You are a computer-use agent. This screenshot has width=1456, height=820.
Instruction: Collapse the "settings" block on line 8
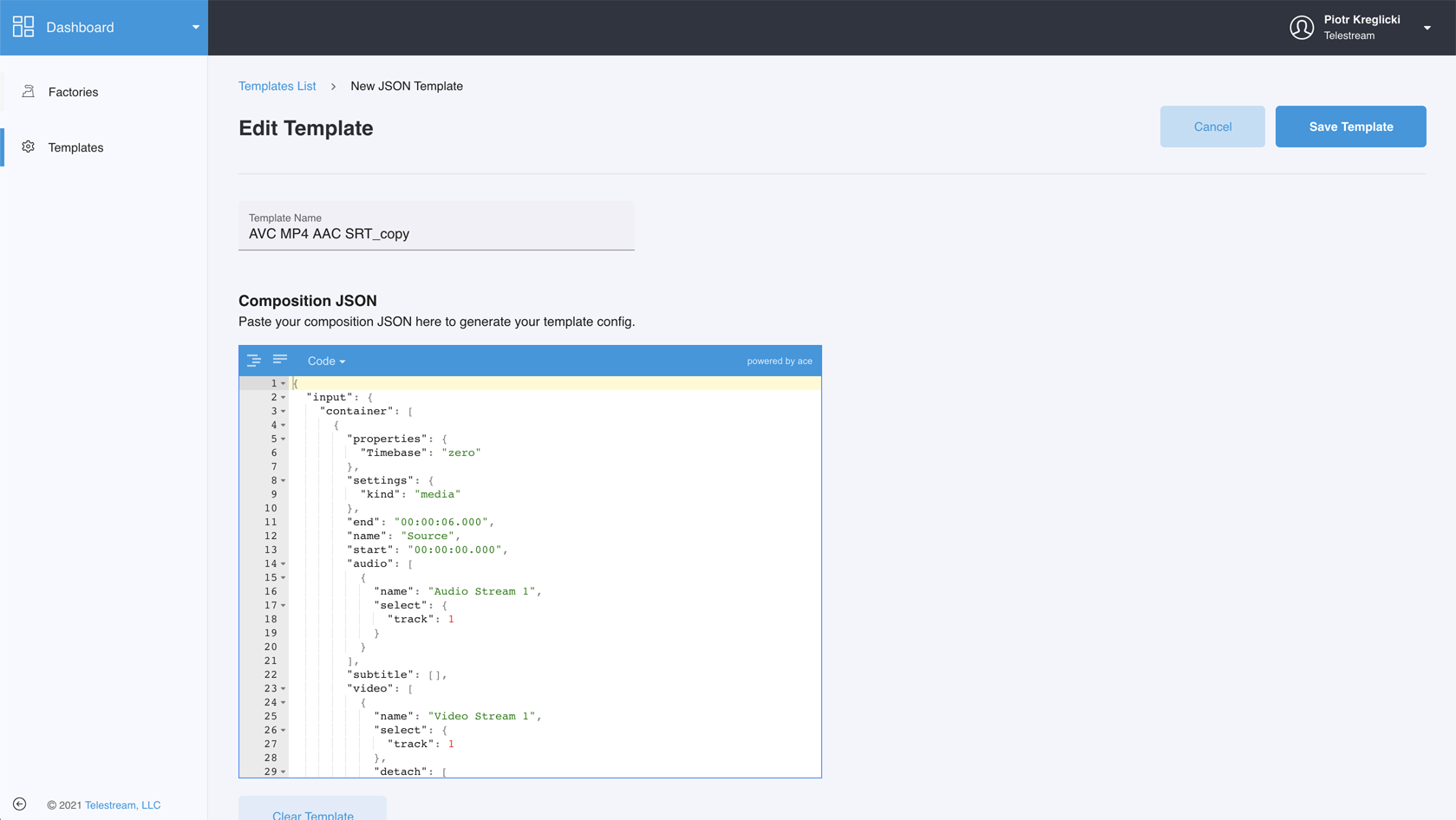coord(284,480)
